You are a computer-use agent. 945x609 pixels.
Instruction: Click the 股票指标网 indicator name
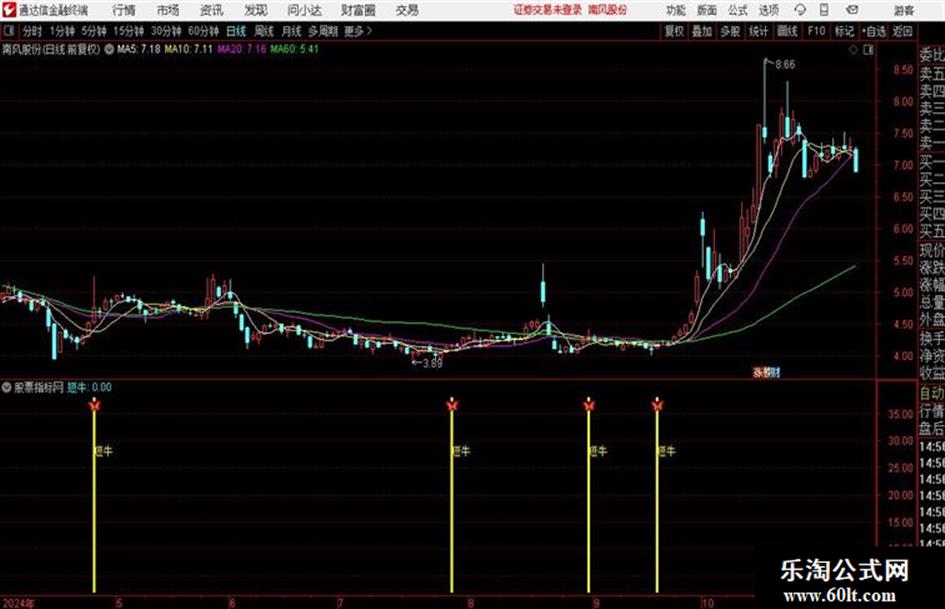coord(39,387)
